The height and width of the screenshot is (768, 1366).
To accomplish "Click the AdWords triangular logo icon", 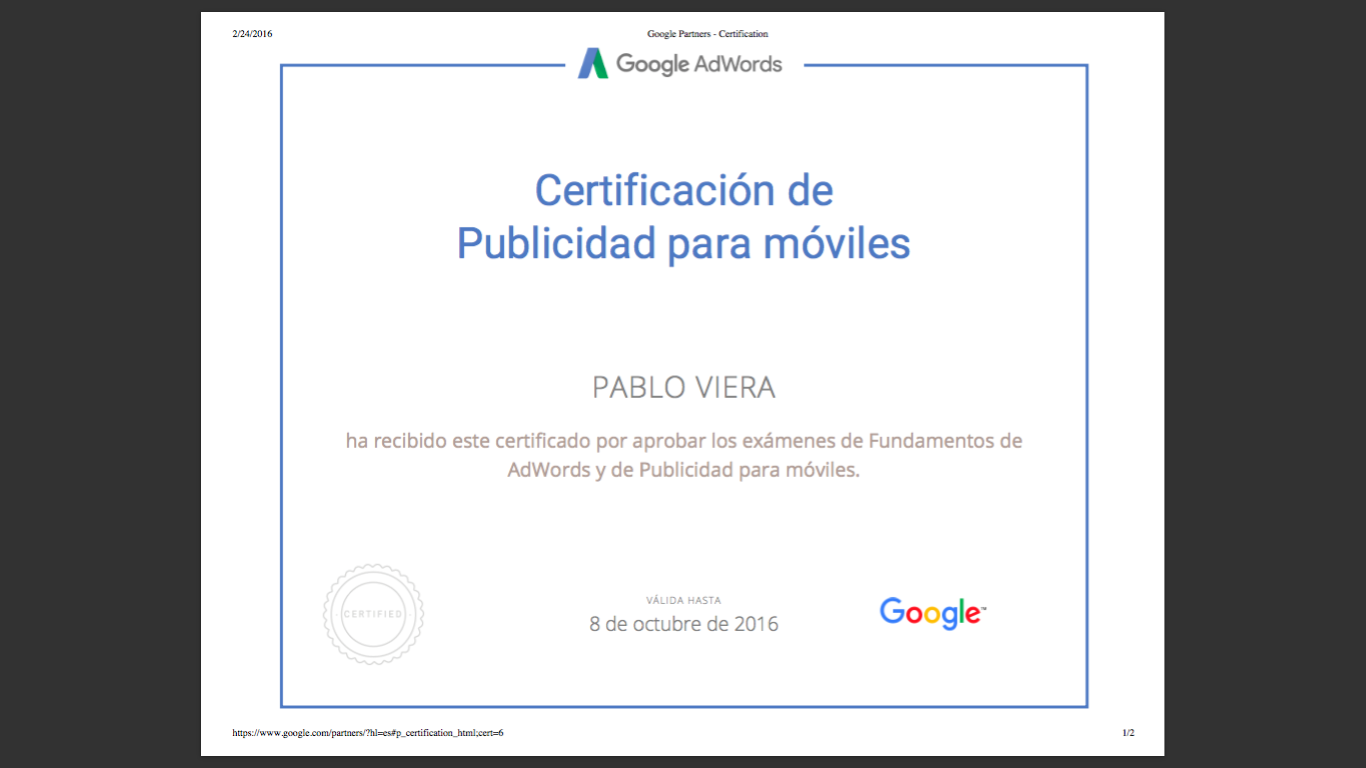I will tap(593, 64).
